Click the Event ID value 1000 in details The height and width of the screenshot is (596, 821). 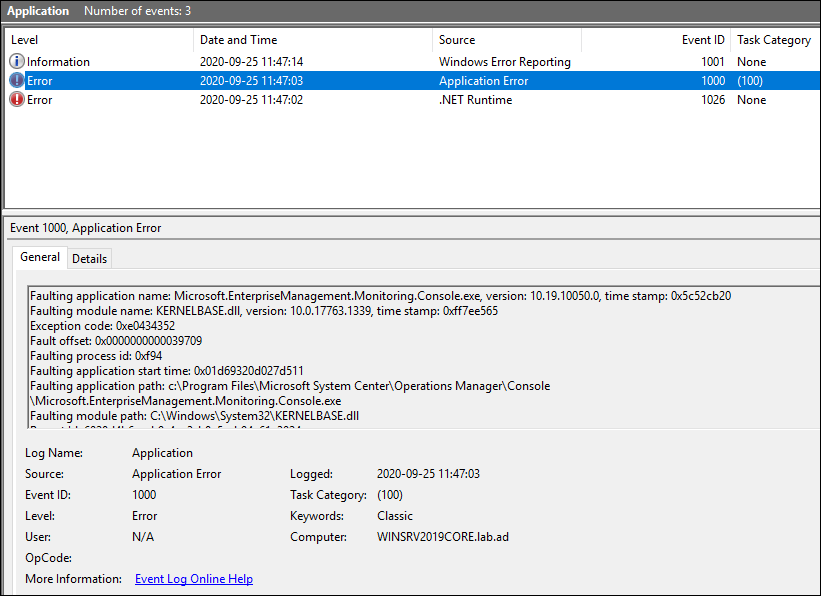144,495
